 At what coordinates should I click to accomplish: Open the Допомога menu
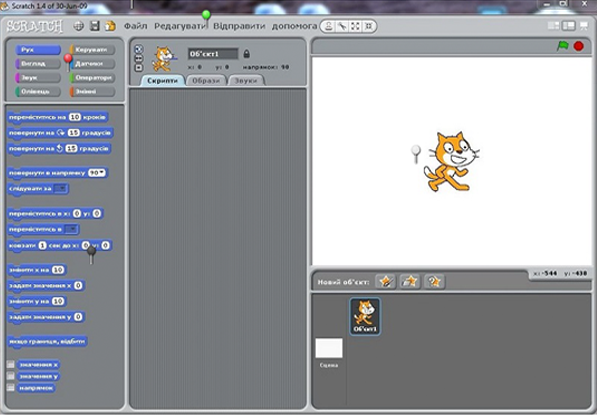(x=294, y=26)
